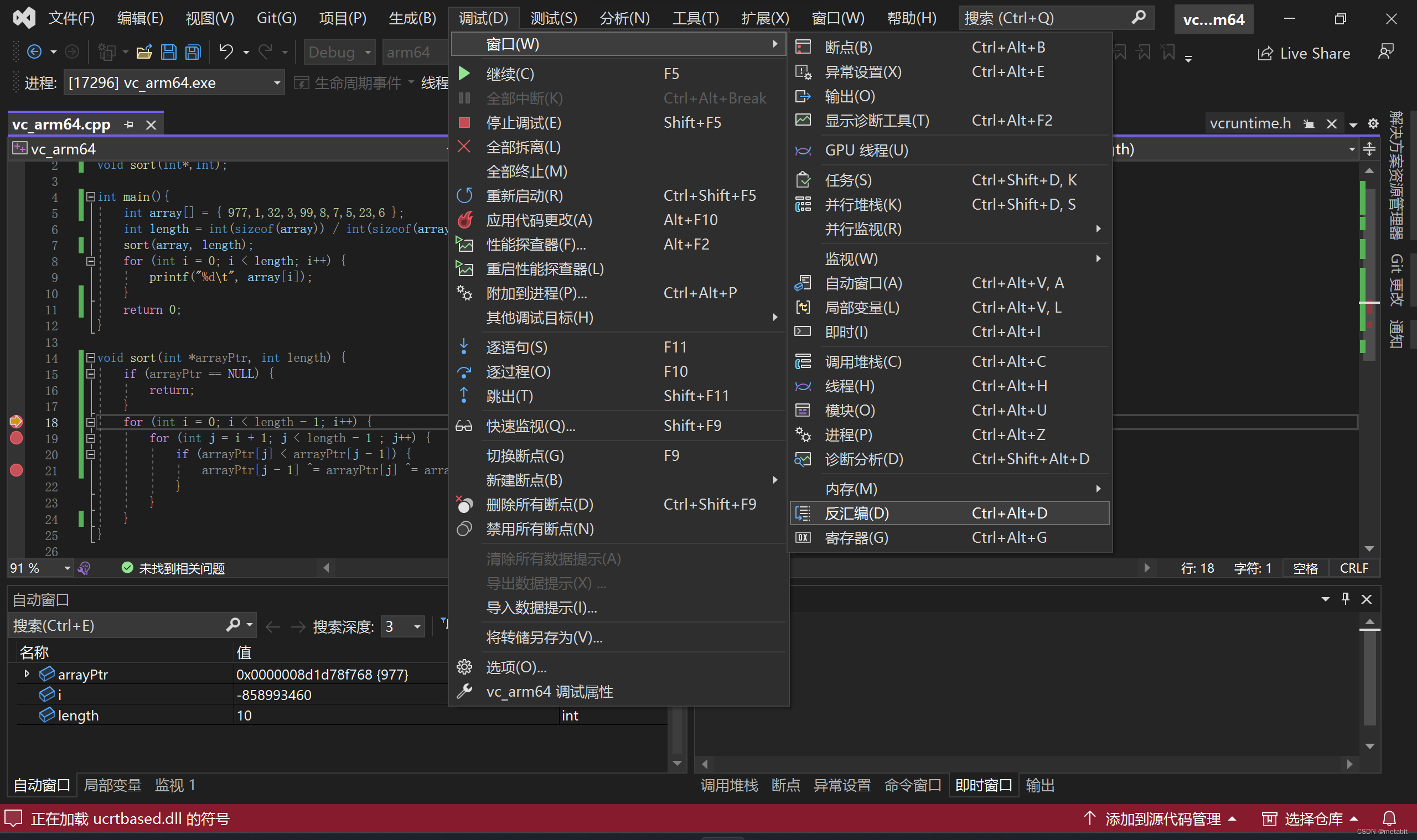Toggle arrayPtr variable expander in auto window
This screenshot has width=1417, height=840.
[22, 674]
